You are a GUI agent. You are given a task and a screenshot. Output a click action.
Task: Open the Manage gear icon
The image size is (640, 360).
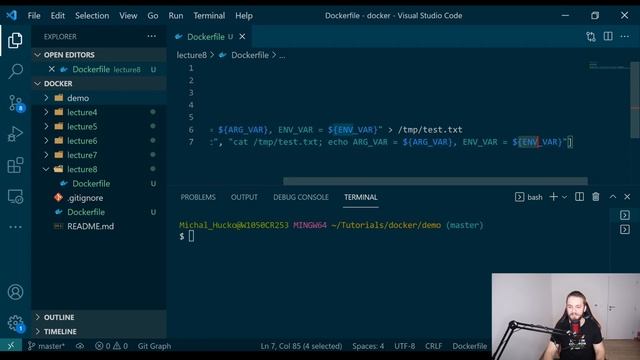[16, 323]
